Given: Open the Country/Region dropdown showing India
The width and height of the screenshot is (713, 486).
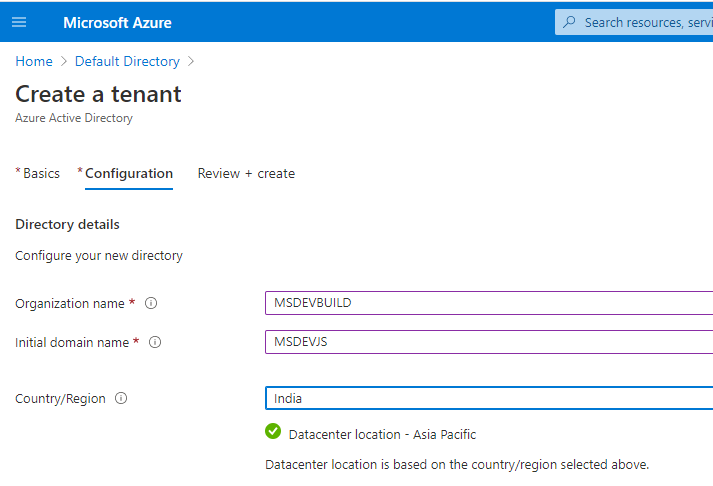Looking at the screenshot, I should click(x=488, y=398).
